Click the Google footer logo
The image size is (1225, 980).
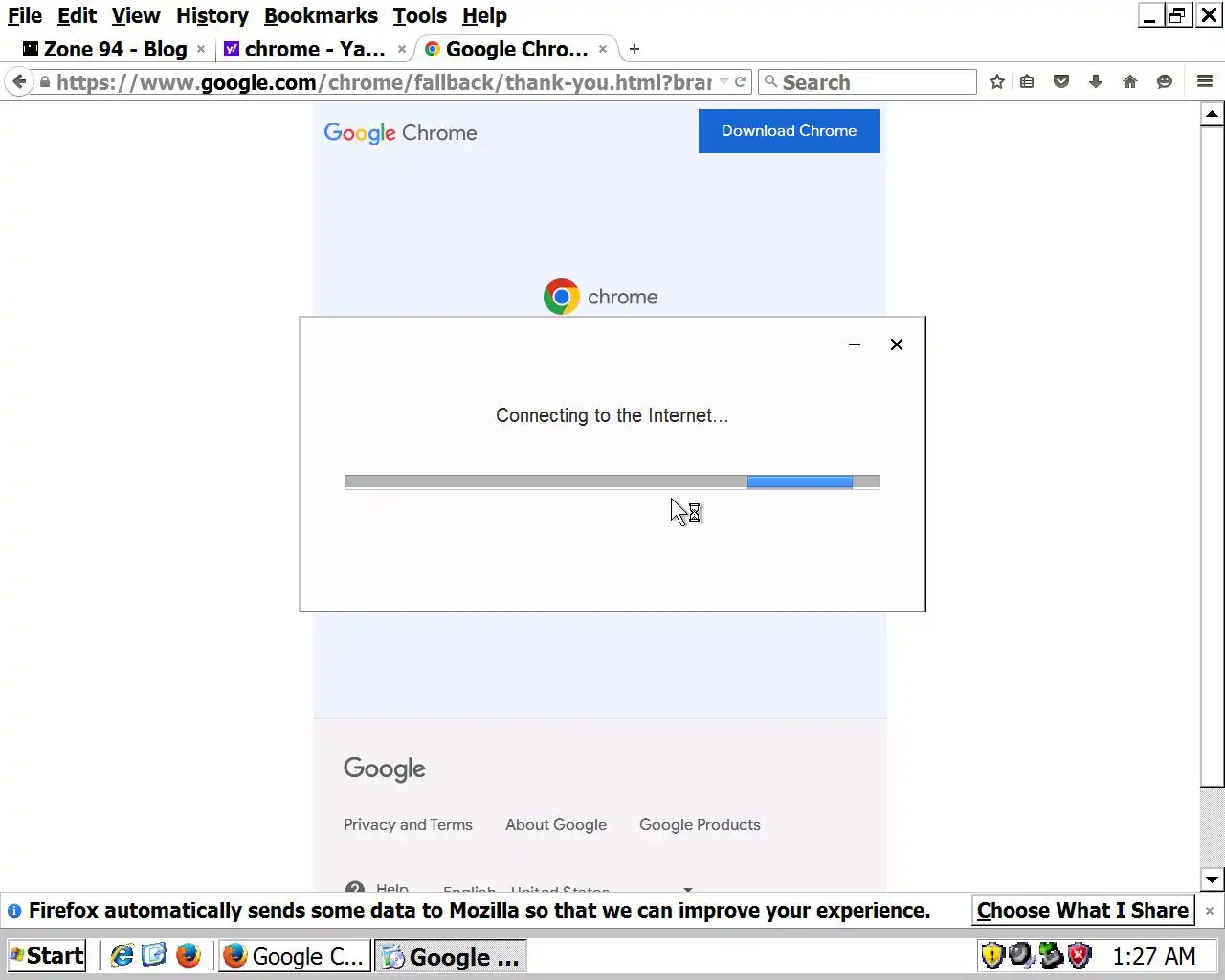(x=385, y=769)
